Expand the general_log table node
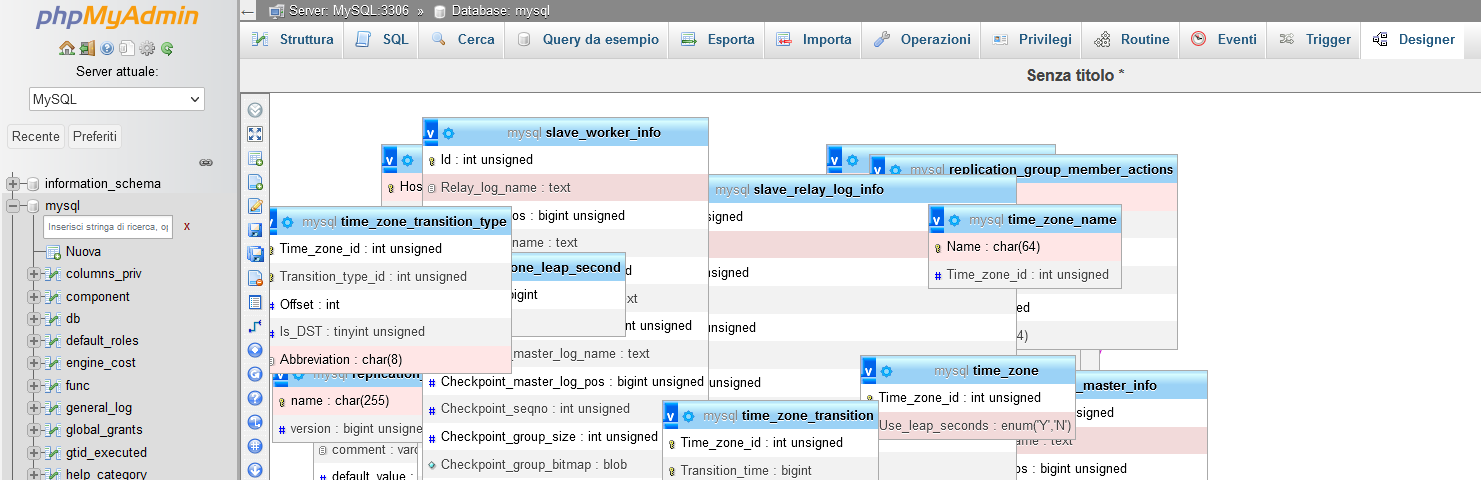The height and width of the screenshot is (480, 1481). click(33, 408)
